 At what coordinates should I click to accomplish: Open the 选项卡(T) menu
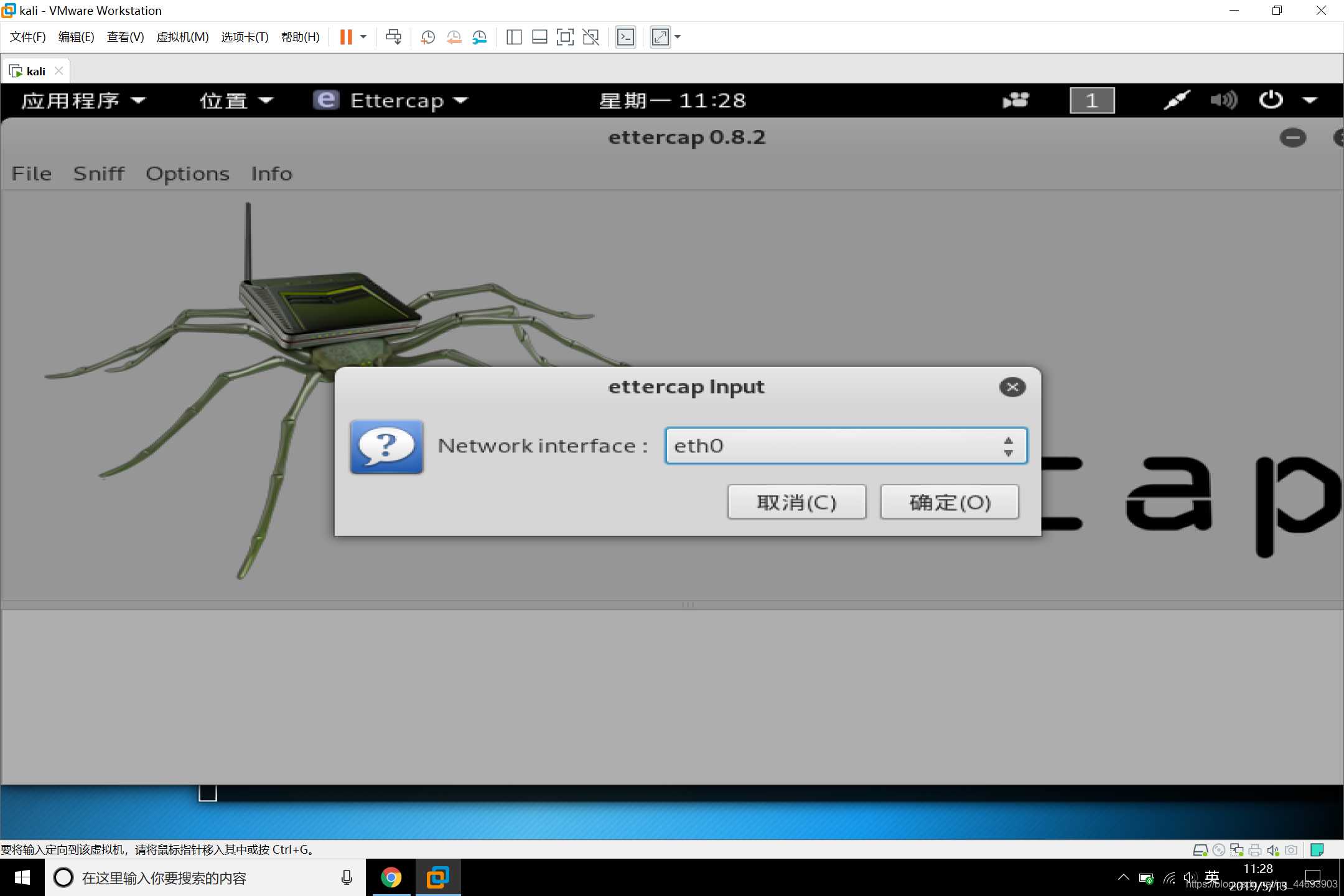(x=245, y=37)
